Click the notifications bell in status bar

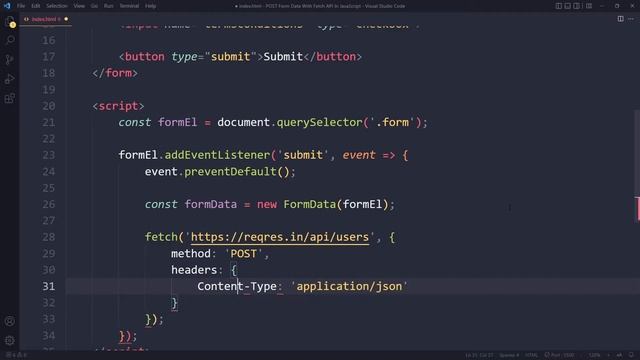pyautogui.click(x=631, y=355)
